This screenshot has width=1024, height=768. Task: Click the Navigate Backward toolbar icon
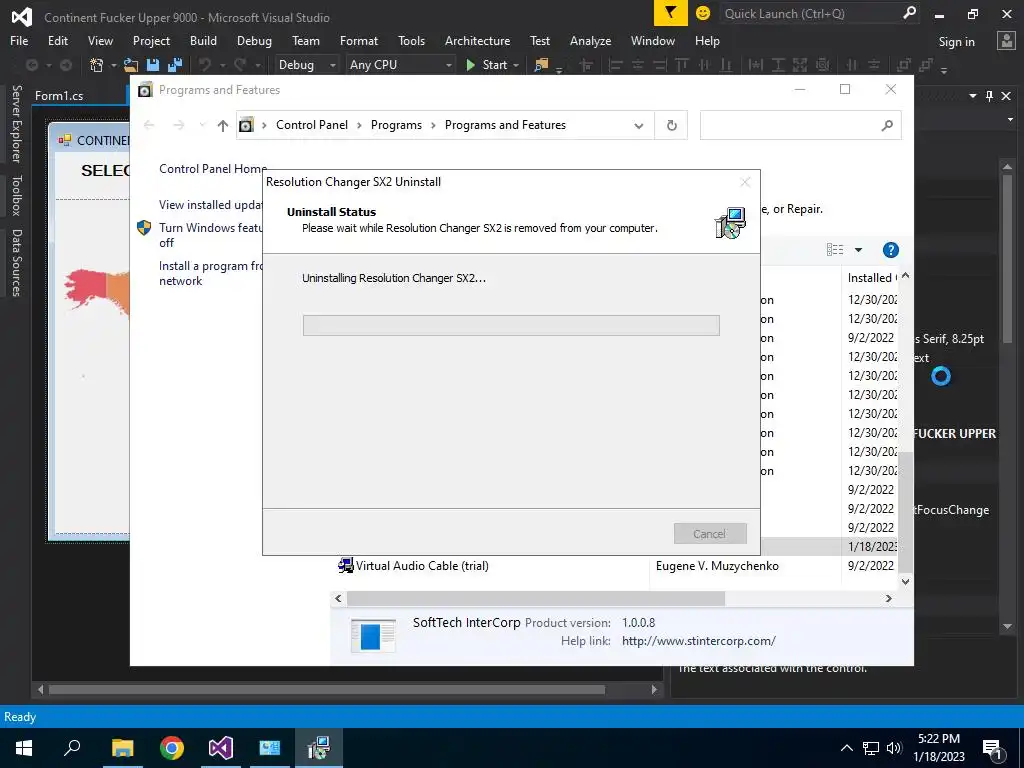coord(31,65)
